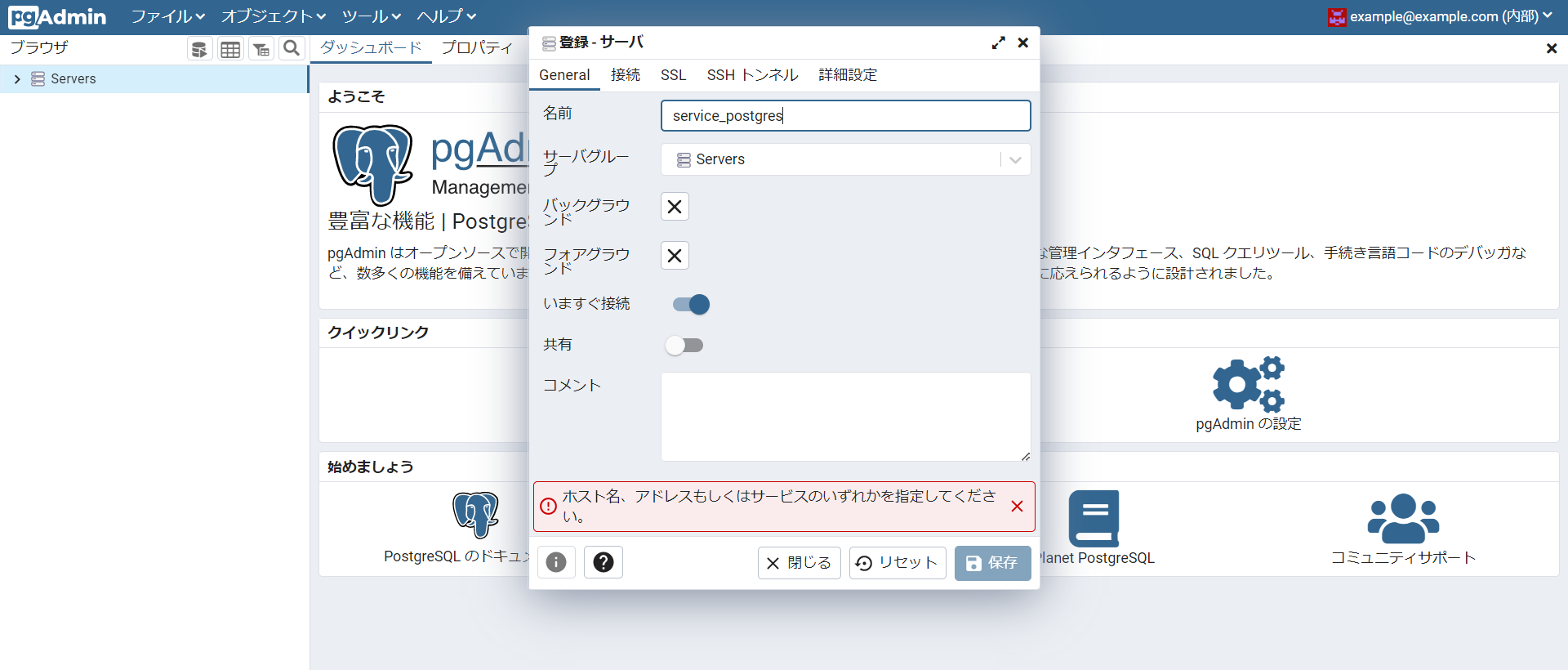Expand the Servers tree node
This screenshot has height=670, width=1568.
17,79
